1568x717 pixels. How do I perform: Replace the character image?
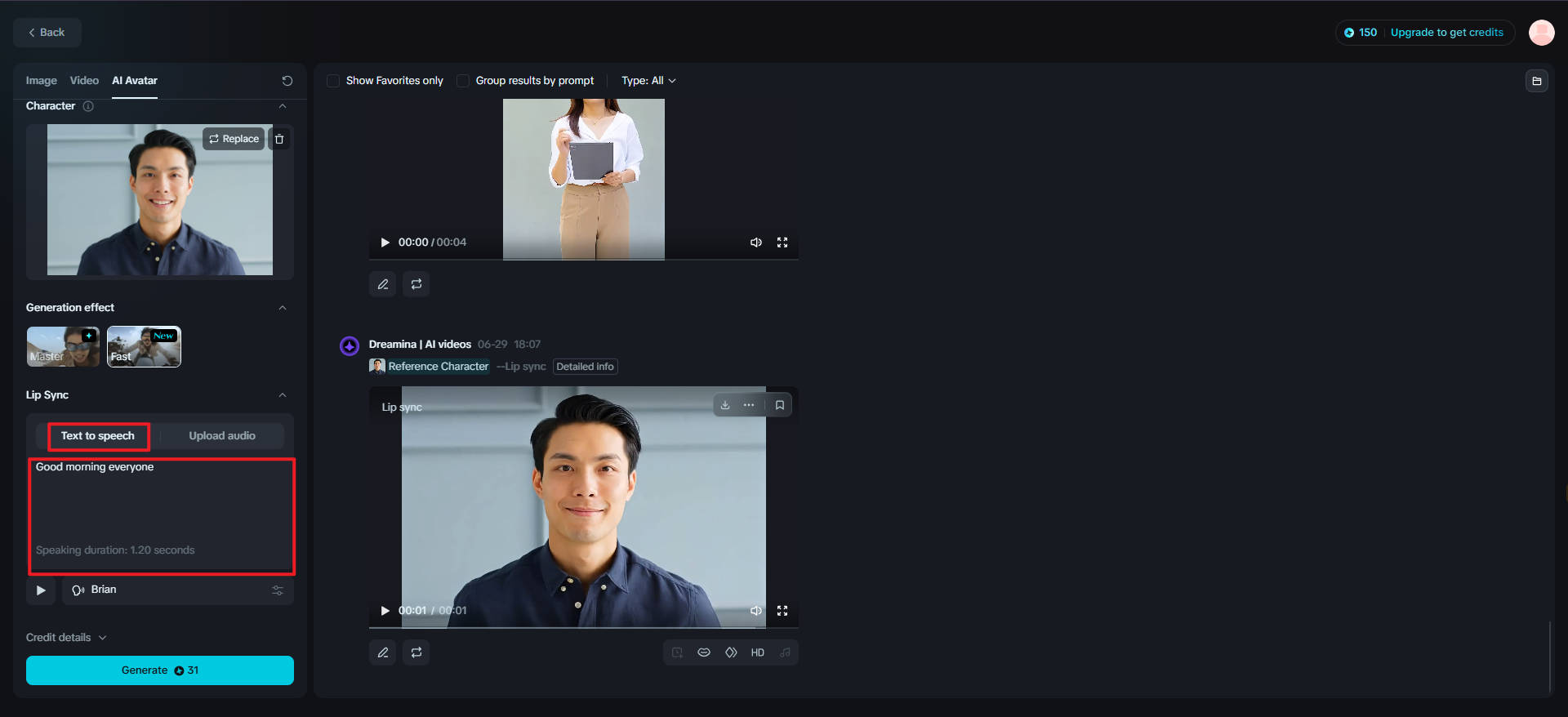point(234,139)
